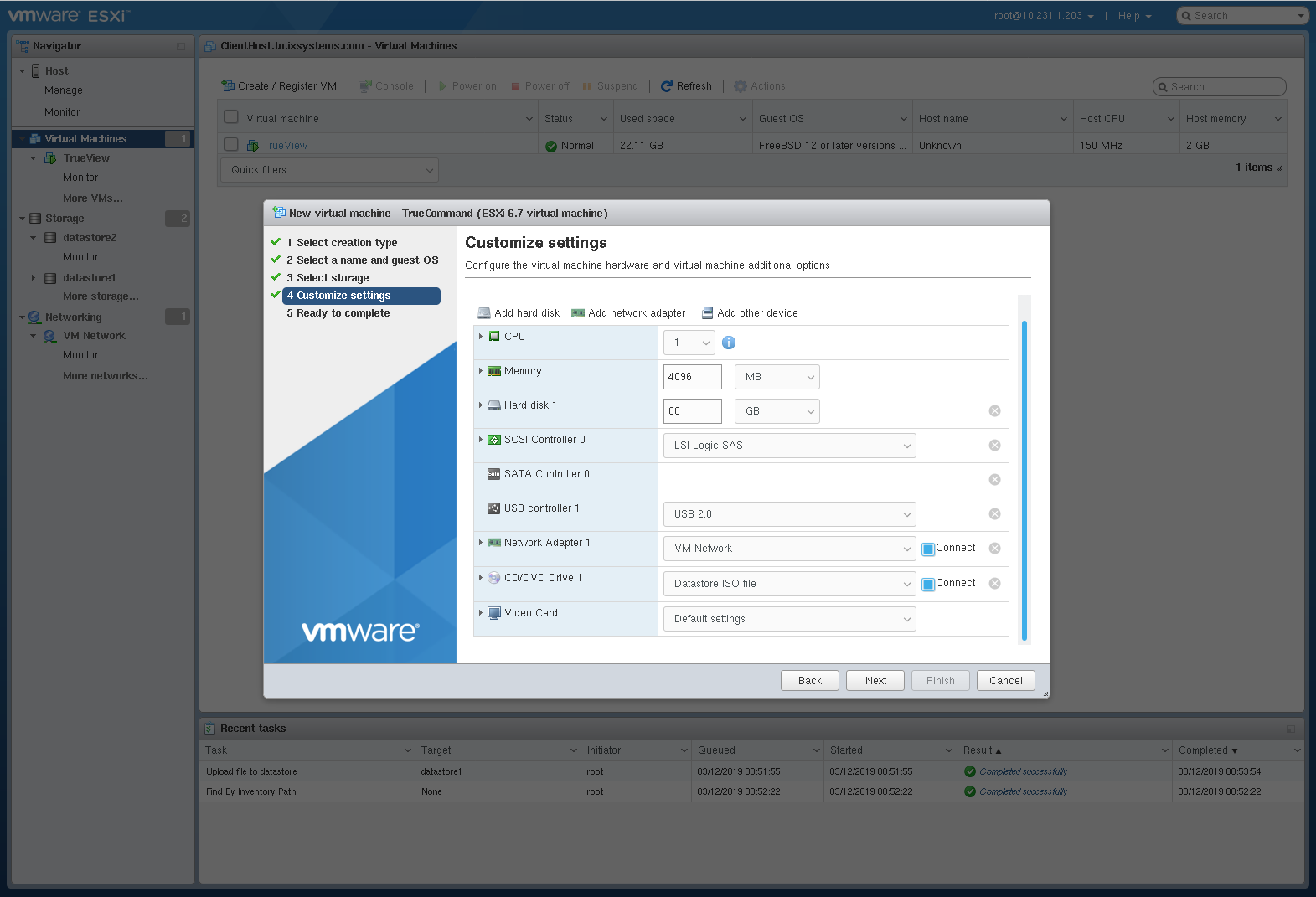This screenshot has height=897, width=1316.
Task: Expand the Network Adapter 1 row
Action: point(481,543)
